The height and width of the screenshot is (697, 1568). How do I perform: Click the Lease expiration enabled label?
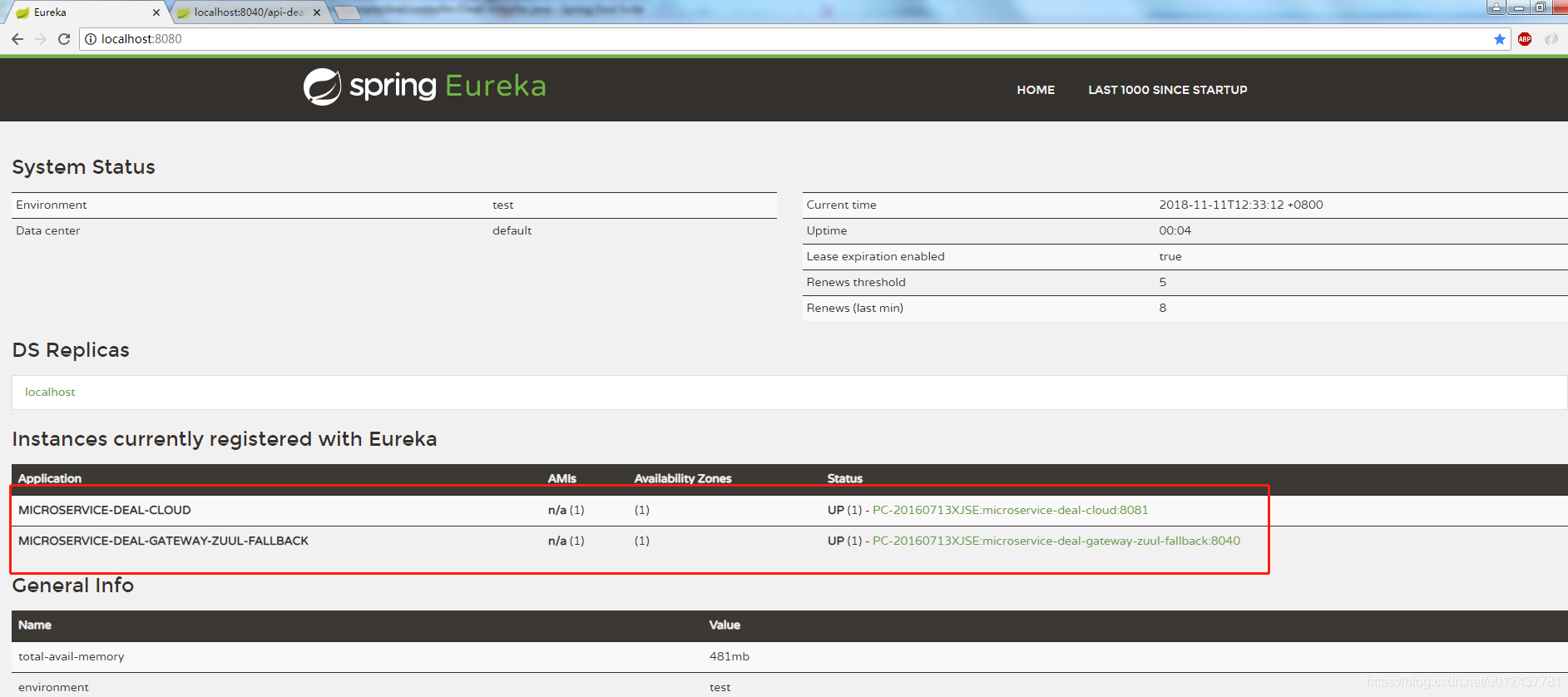click(875, 256)
